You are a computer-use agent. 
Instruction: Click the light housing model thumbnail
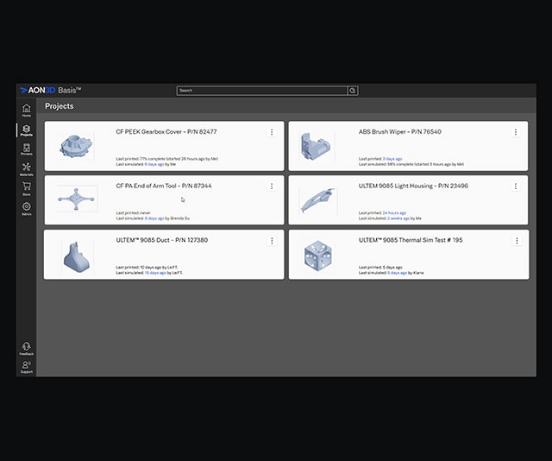point(318,200)
